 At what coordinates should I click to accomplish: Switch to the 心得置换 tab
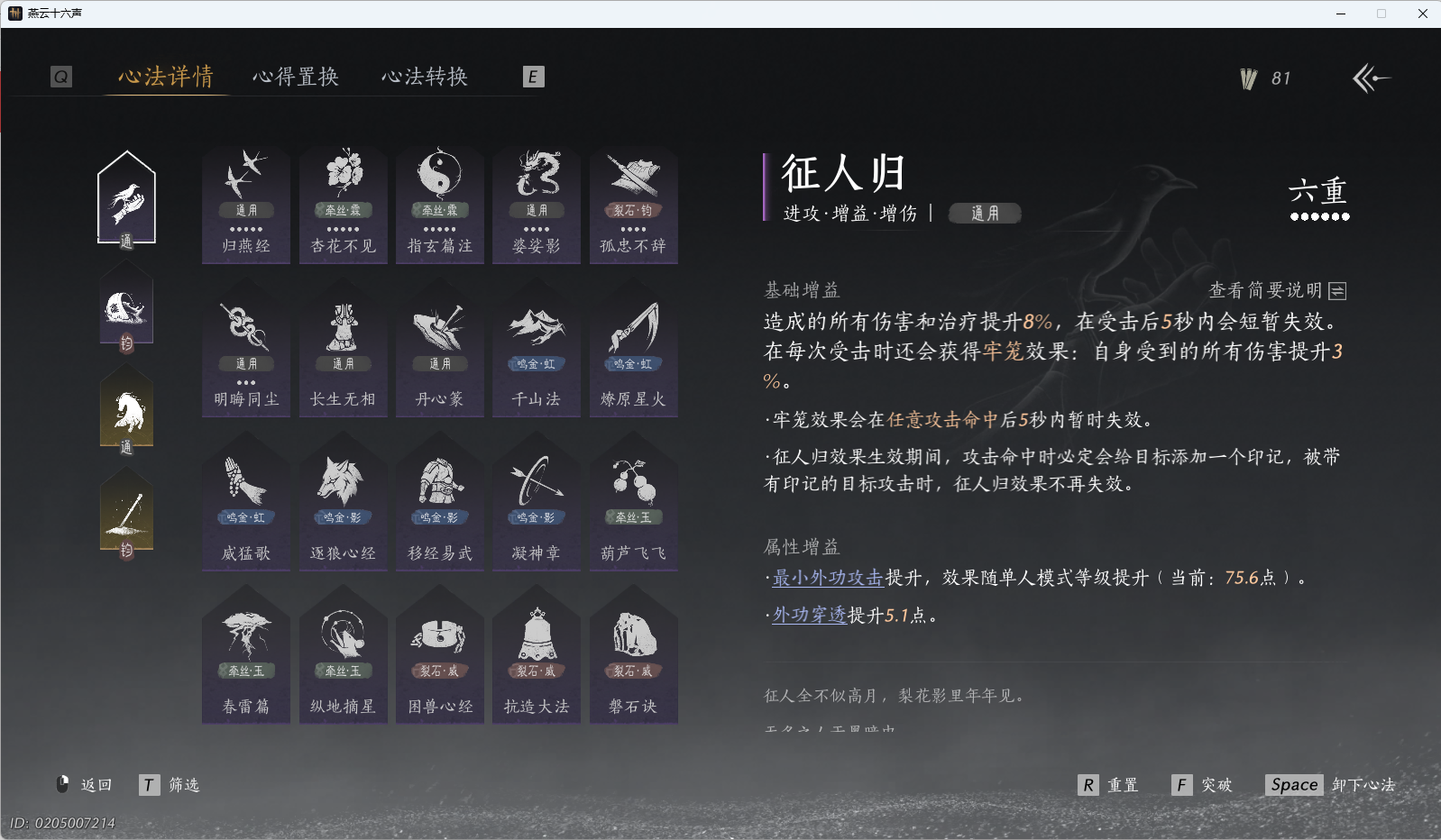coord(296,77)
